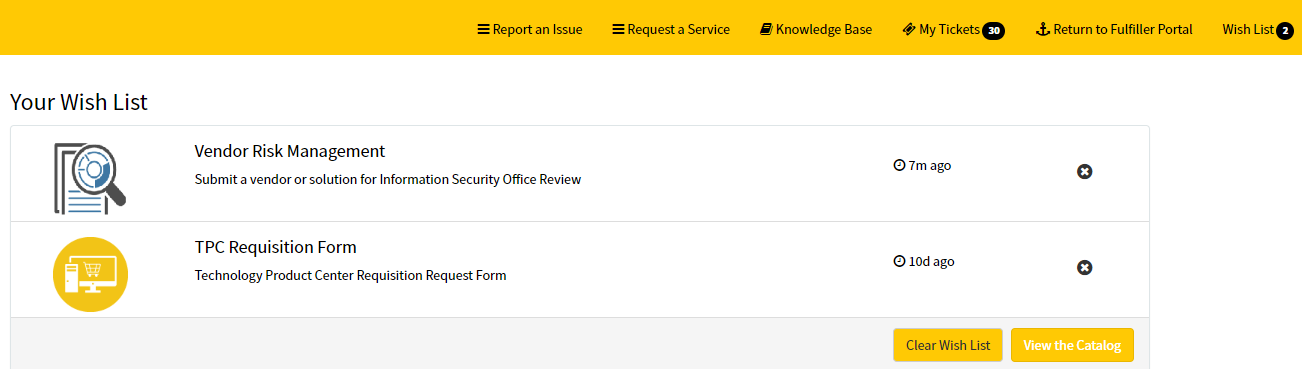
Task: Open the Request a Service menu
Action: (671, 29)
